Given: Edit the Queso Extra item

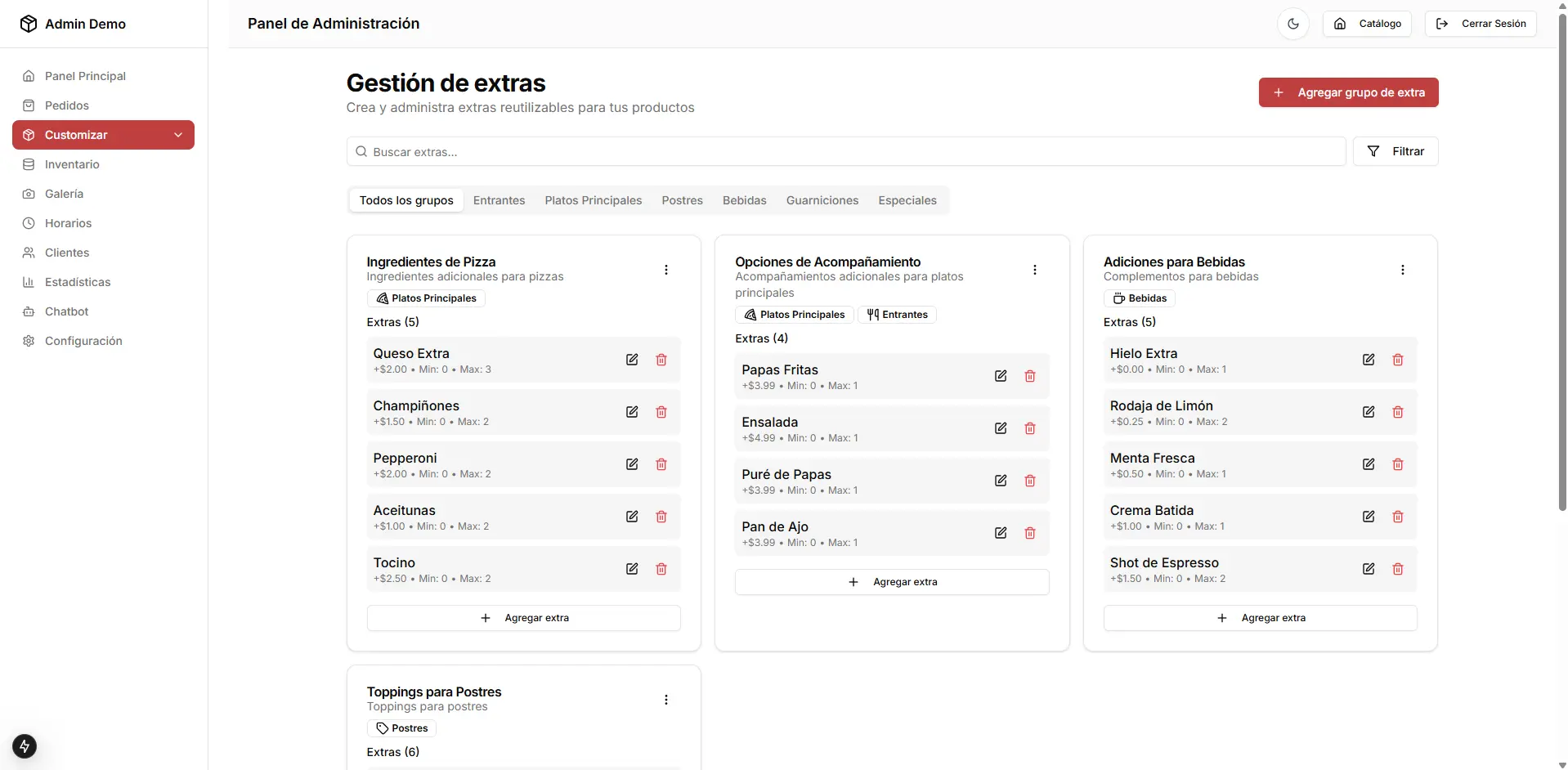Looking at the screenshot, I should [632, 360].
